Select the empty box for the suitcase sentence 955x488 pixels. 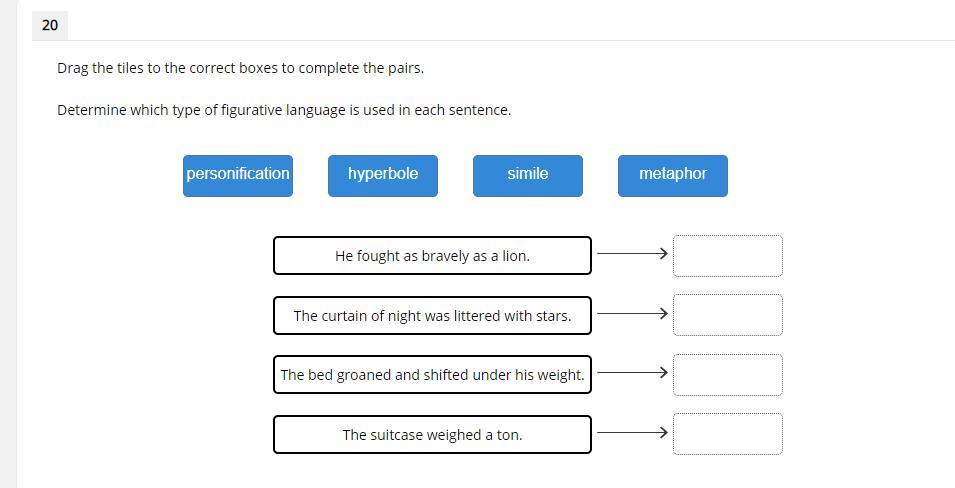[x=728, y=434]
